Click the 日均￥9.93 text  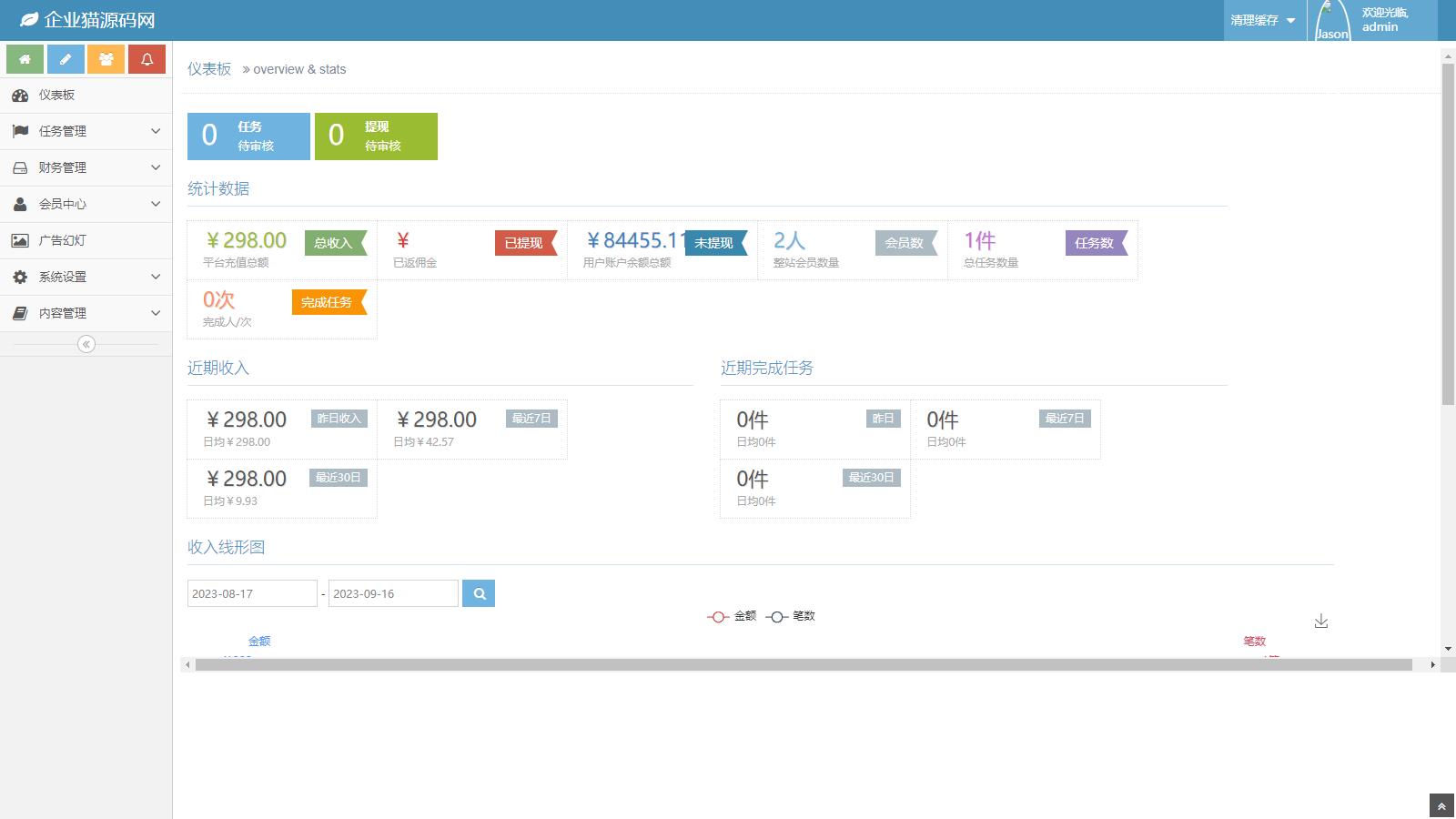(230, 501)
